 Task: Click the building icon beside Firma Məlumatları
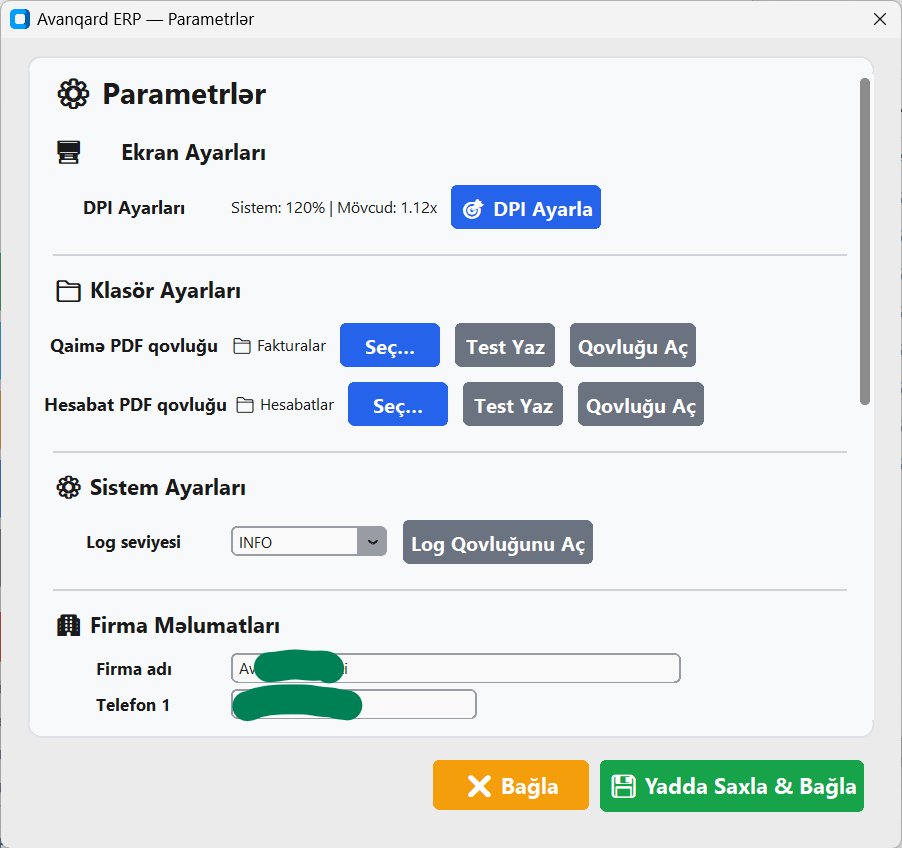pyautogui.click(x=68, y=624)
